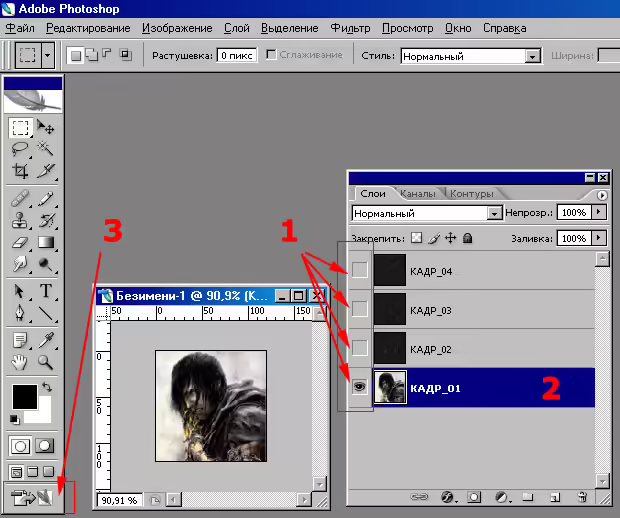Switch to the Контуры tab
Viewport: 620px width, 518px height.
click(x=472, y=194)
